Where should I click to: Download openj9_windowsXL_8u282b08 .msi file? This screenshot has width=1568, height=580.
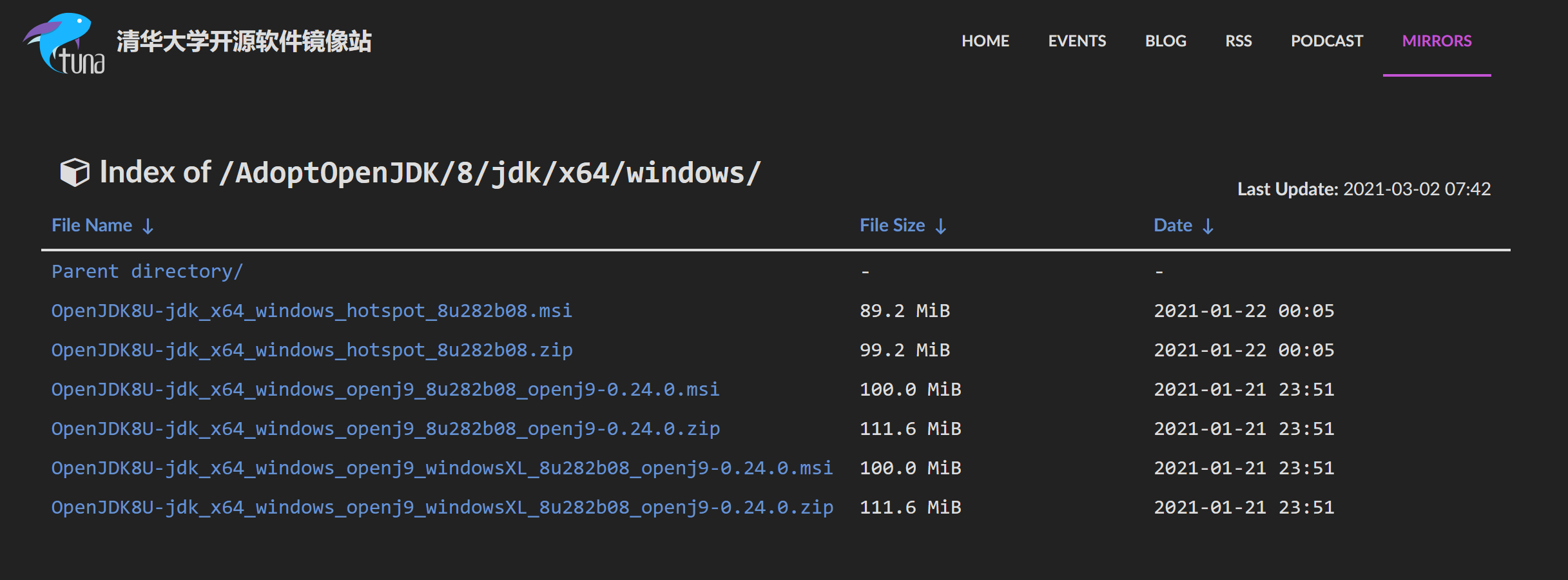click(x=442, y=468)
